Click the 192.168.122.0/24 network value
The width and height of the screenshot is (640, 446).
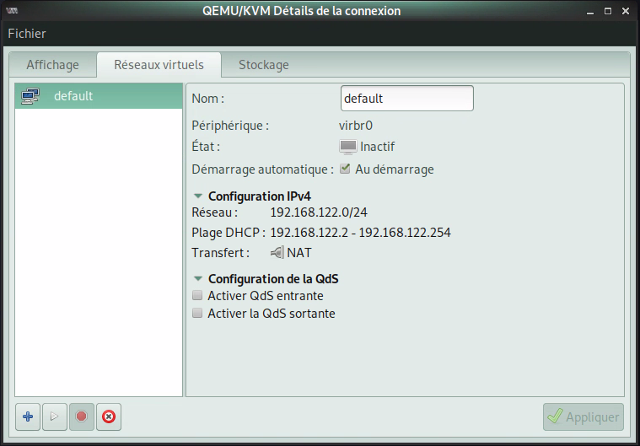click(319, 212)
